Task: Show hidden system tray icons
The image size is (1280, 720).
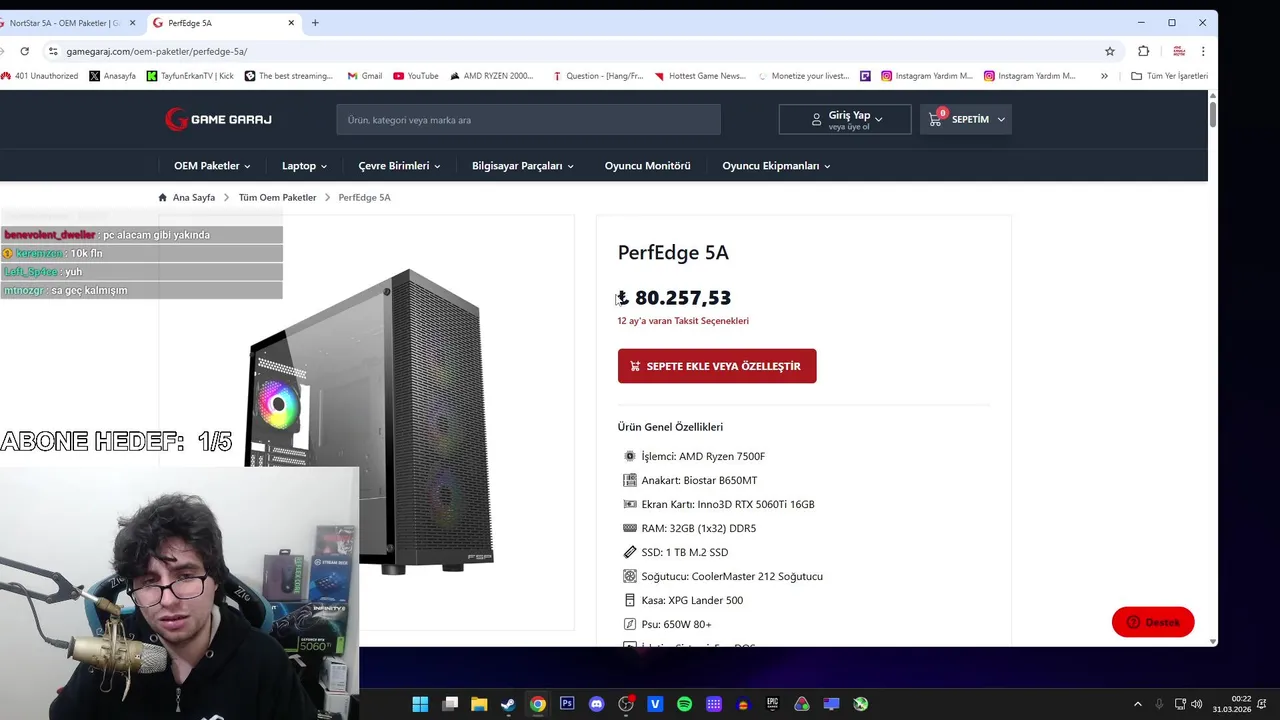Action: click(1137, 704)
